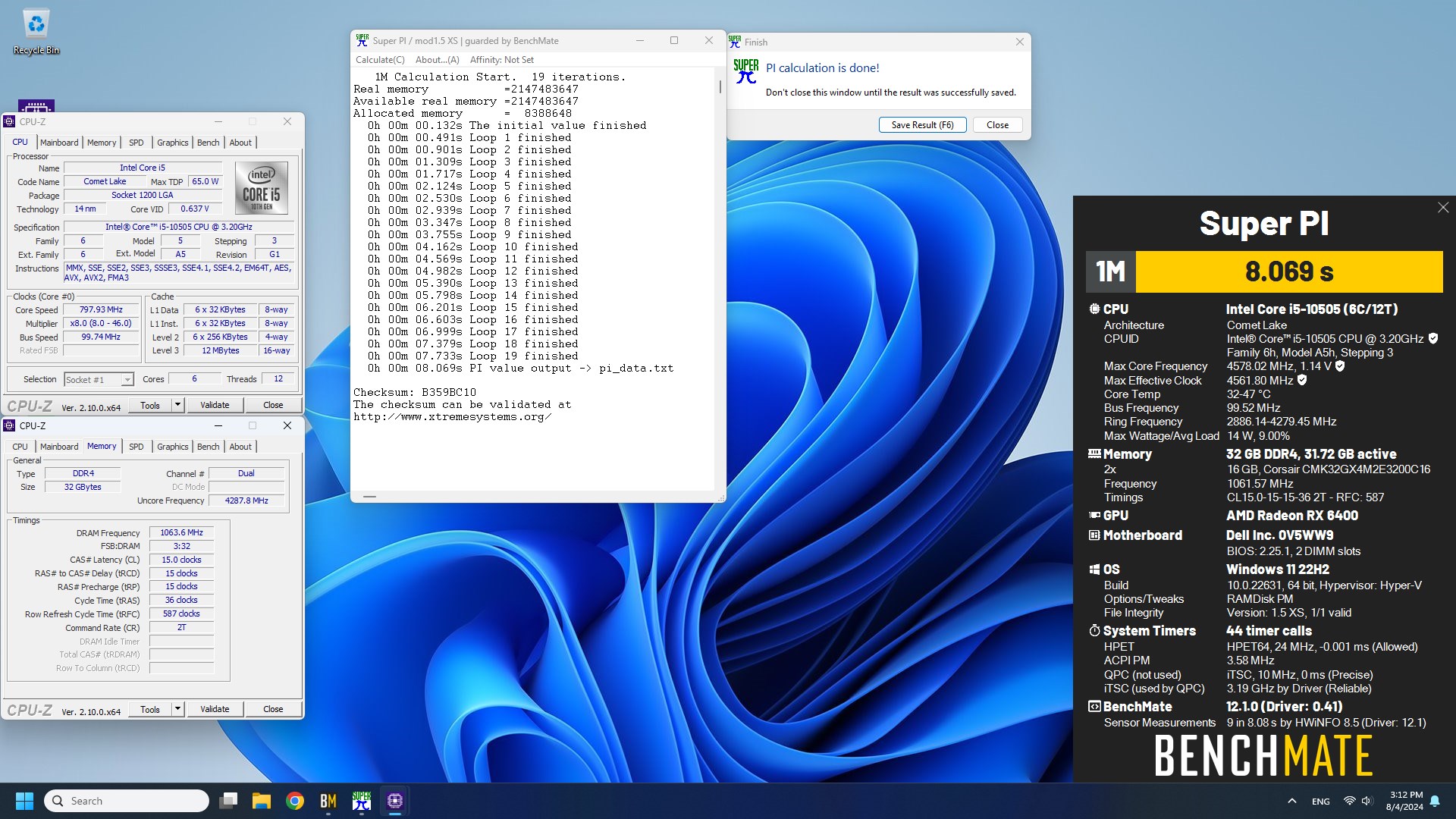This screenshot has width=1456, height=819.
Task: Click the ENG language indicator
Action: click(1321, 801)
